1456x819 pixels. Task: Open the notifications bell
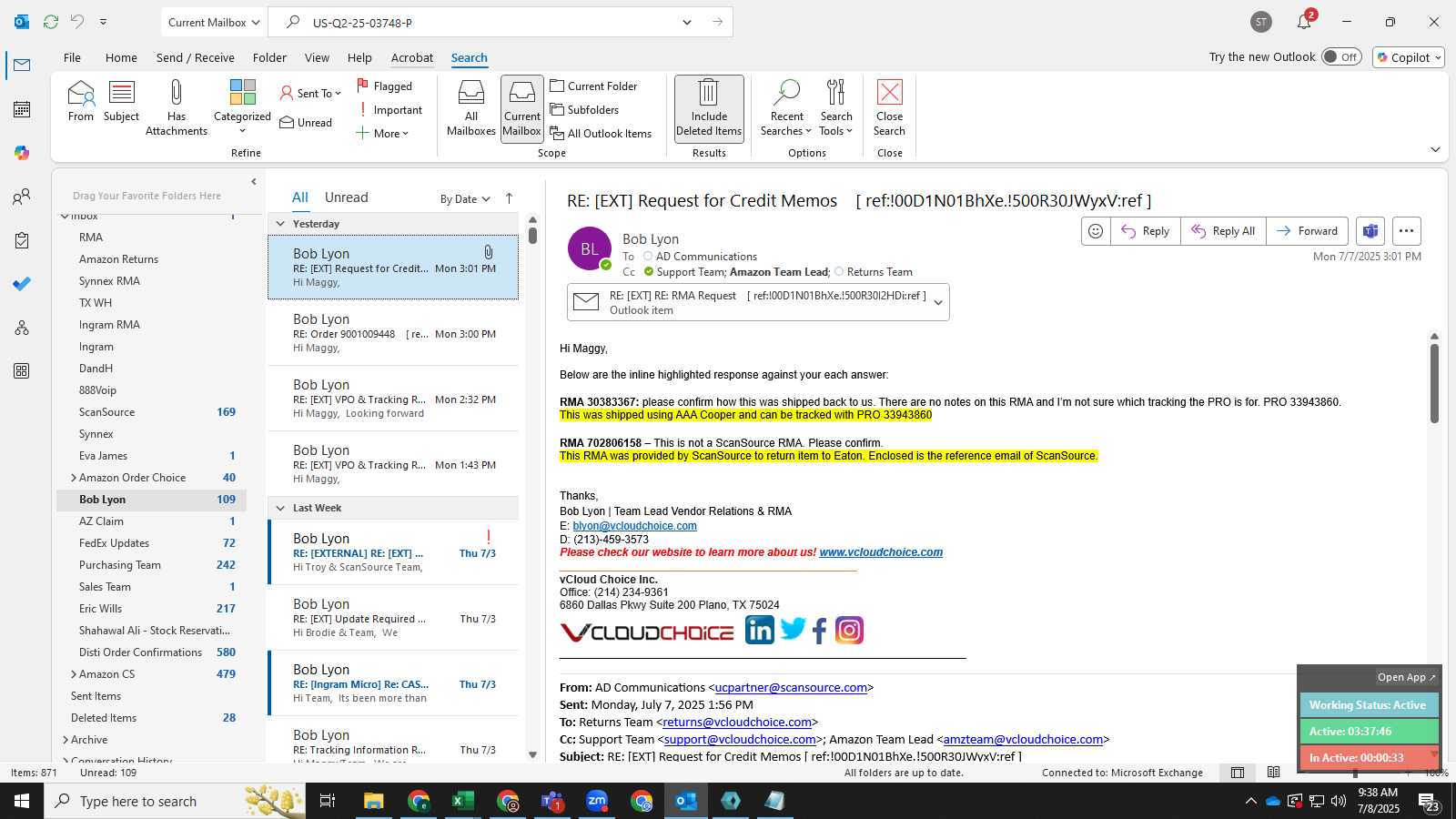[x=1304, y=22]
